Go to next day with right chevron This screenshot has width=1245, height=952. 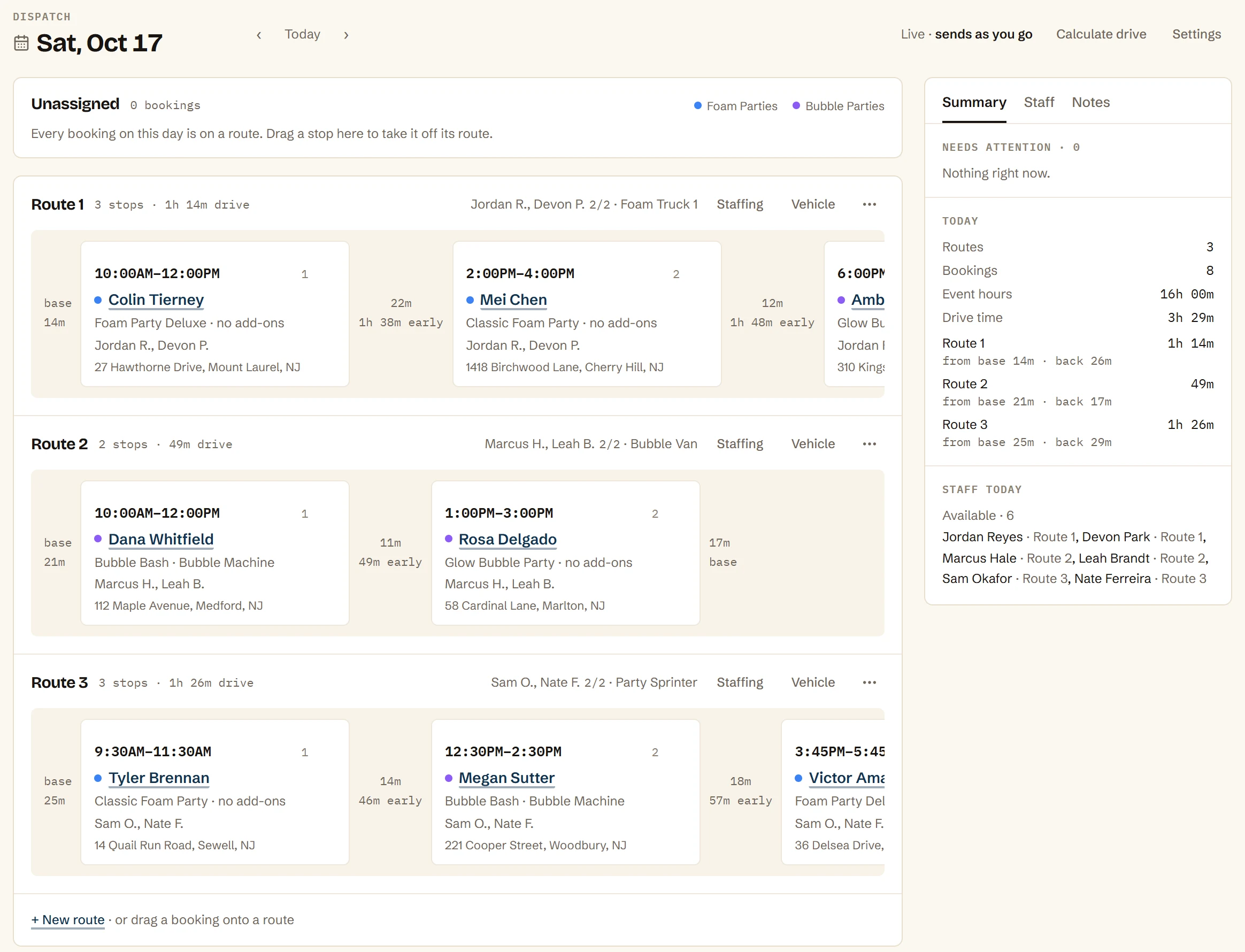[346, 35]
